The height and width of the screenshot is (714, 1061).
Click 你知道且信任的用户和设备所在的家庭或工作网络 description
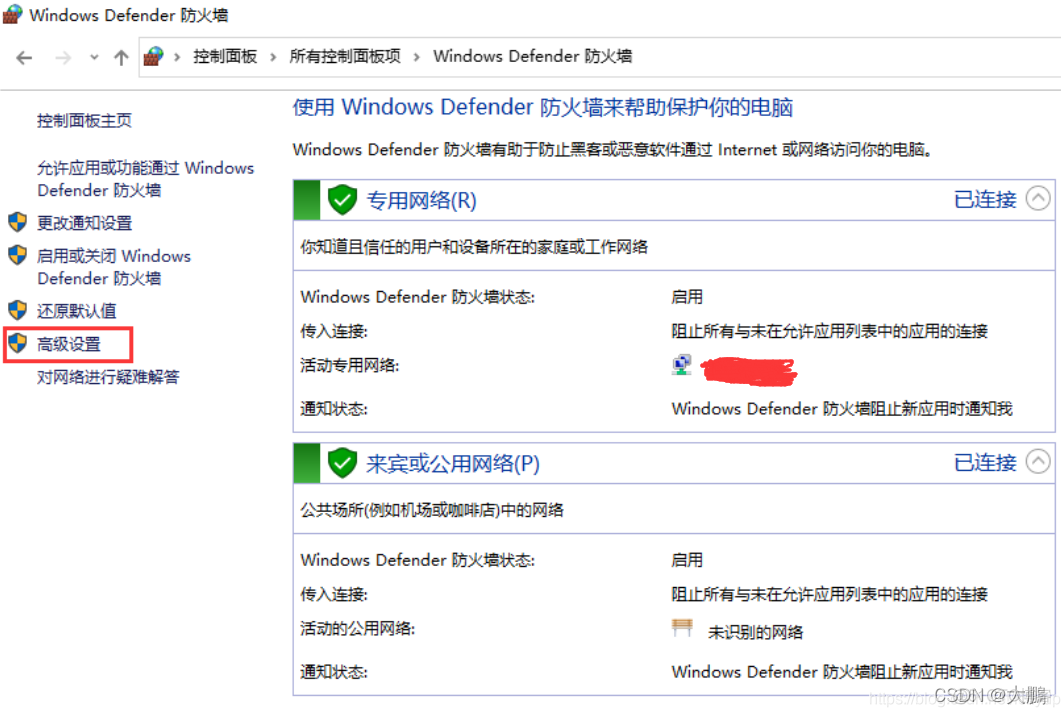point(474,246)
